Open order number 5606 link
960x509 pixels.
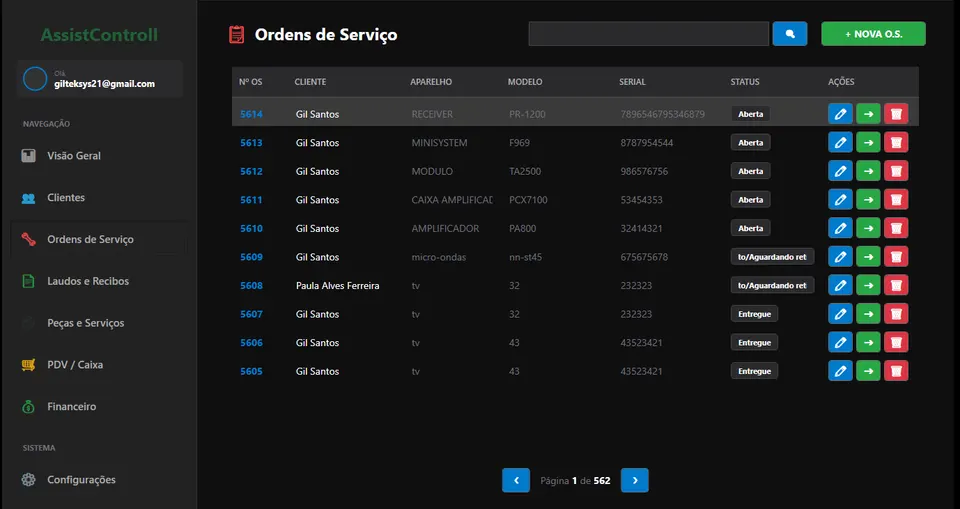coord(251,342)
